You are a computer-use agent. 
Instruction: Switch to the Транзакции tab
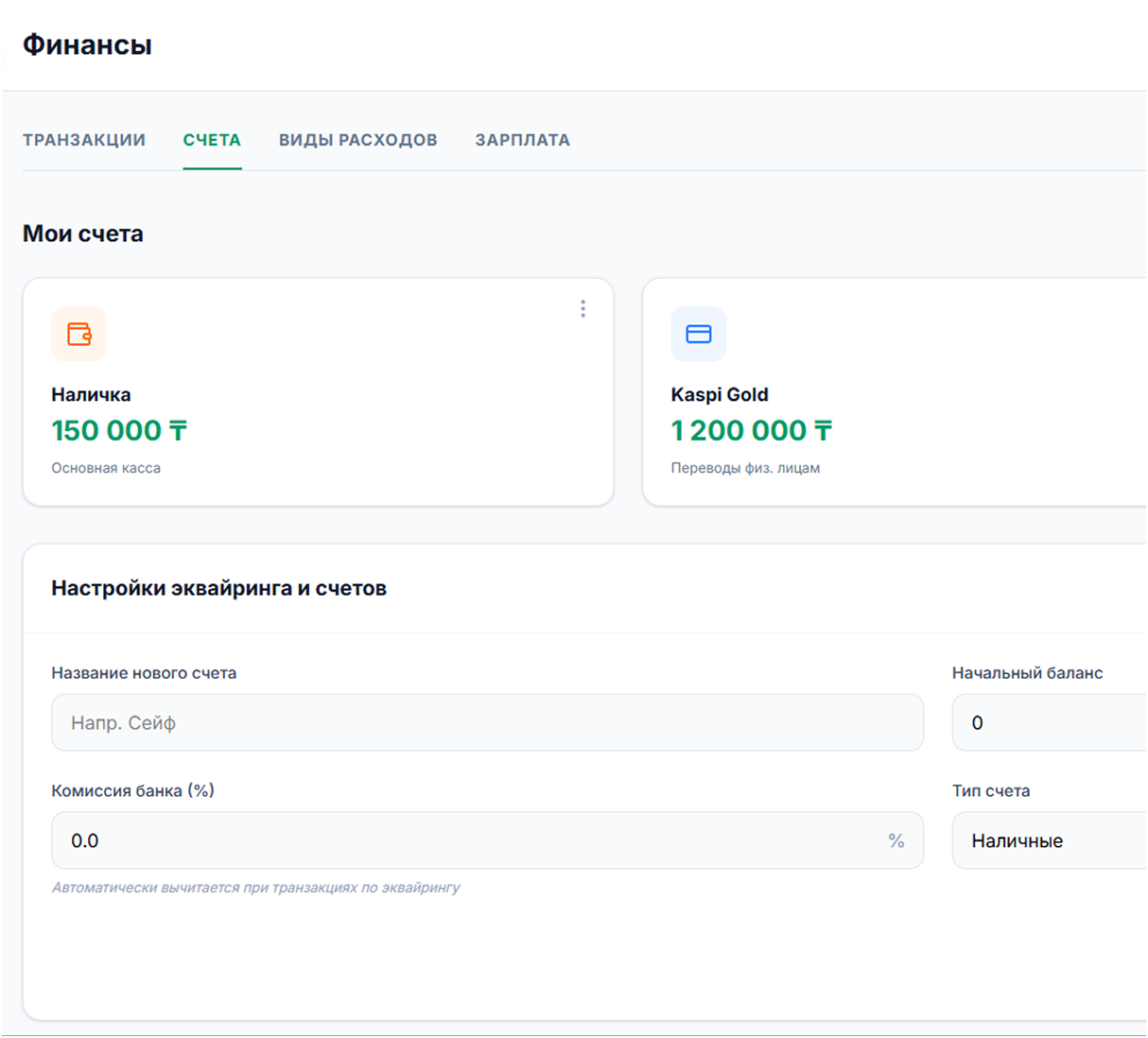tap(84, 140)
